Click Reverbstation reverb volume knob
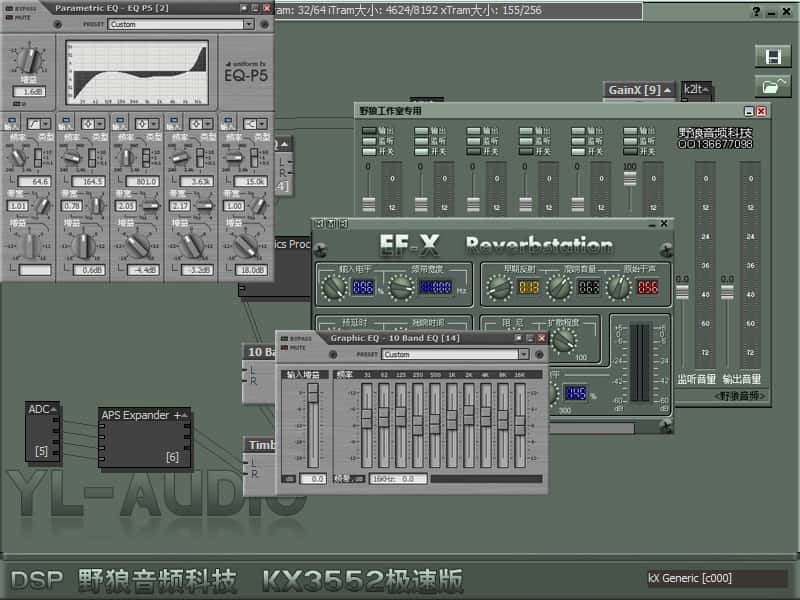This screenshot has height=600, width=800. [x=559, y=287]
